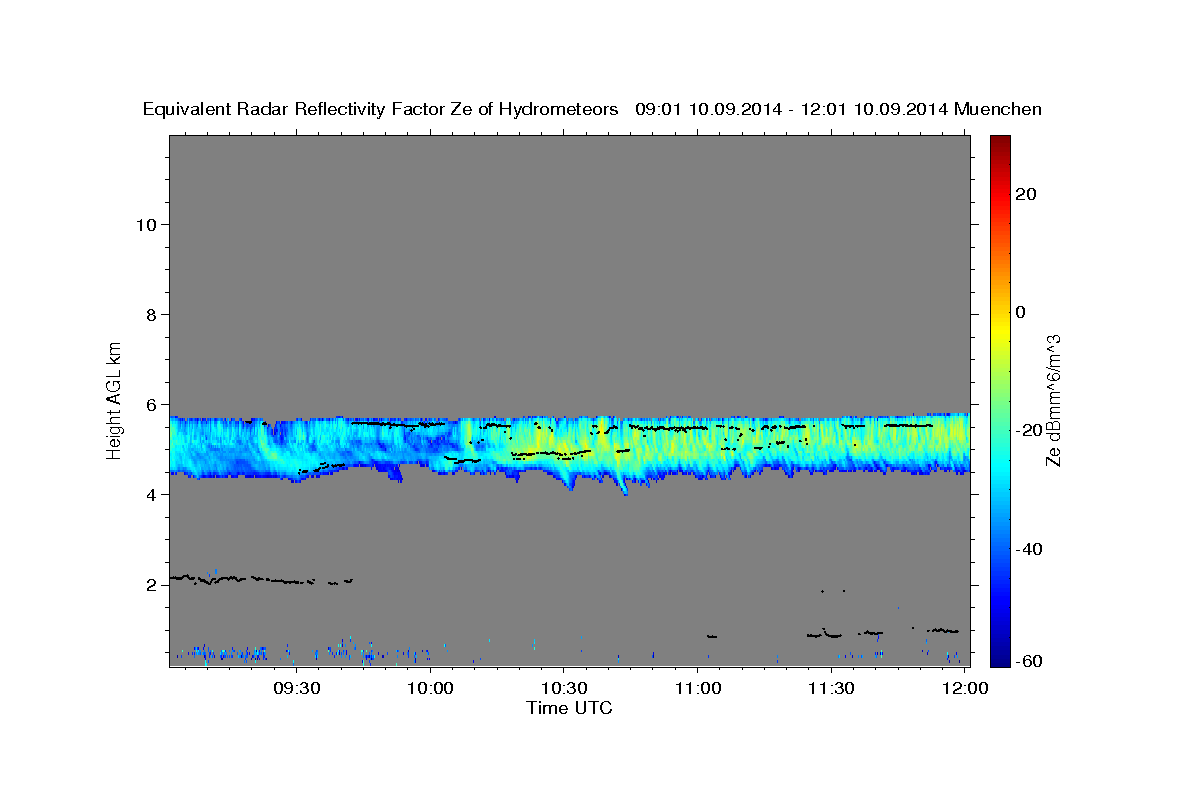
Task: Click the '10:00' time tick label
Action: 431,688
